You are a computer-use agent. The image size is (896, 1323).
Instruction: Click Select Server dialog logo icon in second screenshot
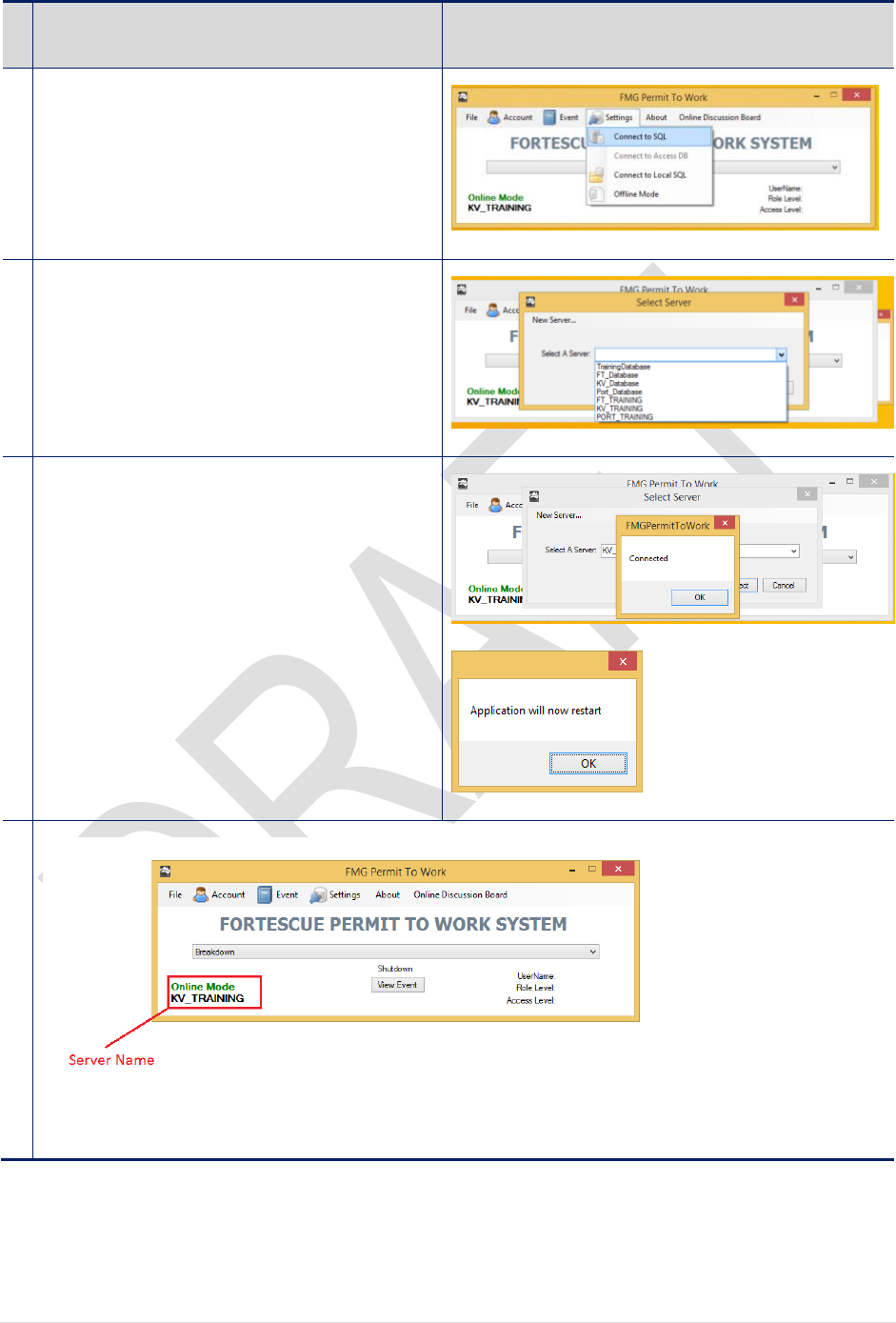[x=530, y=302]
